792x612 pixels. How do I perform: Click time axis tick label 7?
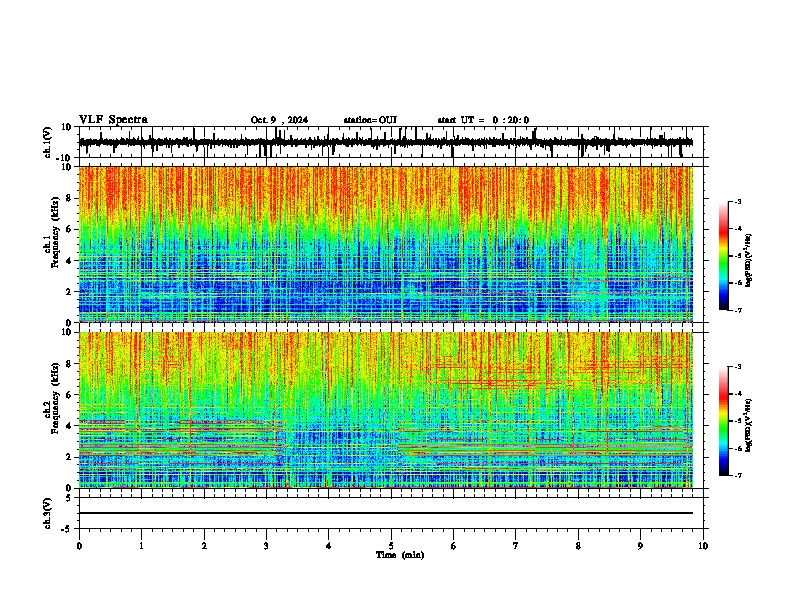(x=516, y=546)
